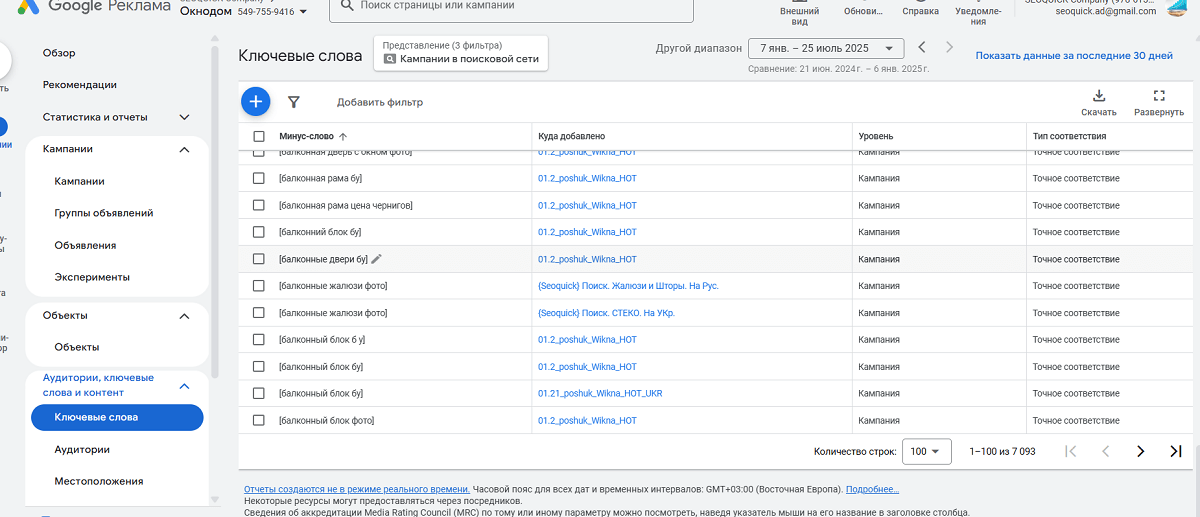Click Подробнее... link in the footer
1200x517 pixels.
point(872,489)
